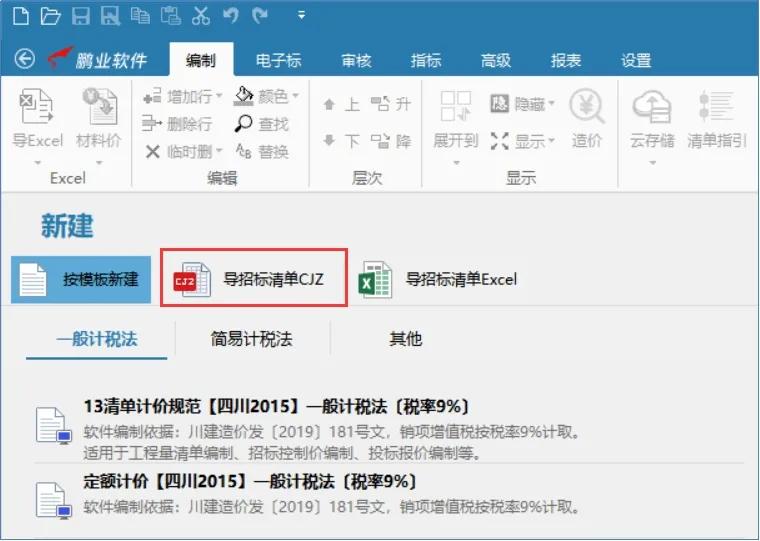Click the new file icon in quick access toolbar
The width and height of the screenshot is (760, 541).
point(20,17)
